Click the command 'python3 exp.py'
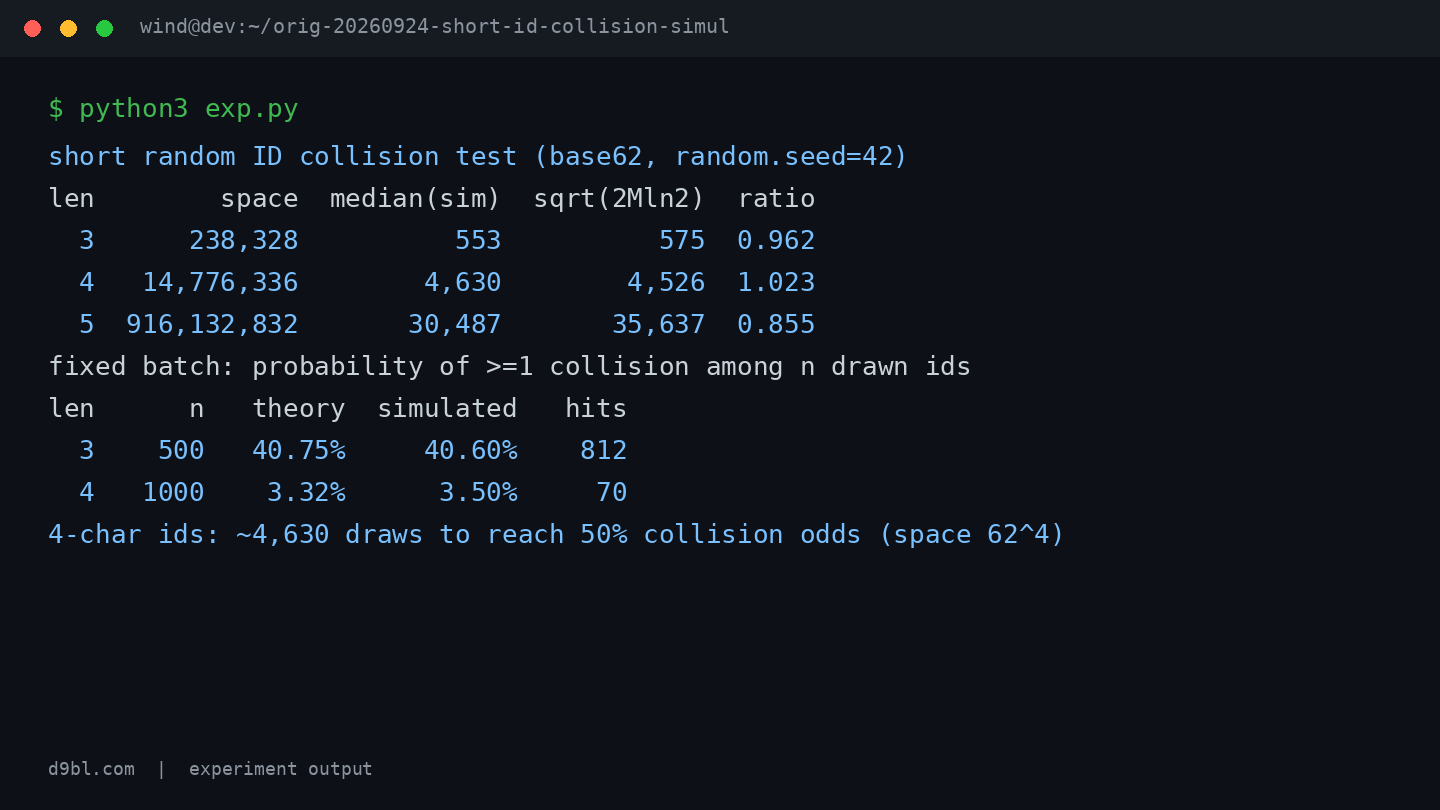The height and width of the screenshot is (810, 1440). [x=189, y=109]
